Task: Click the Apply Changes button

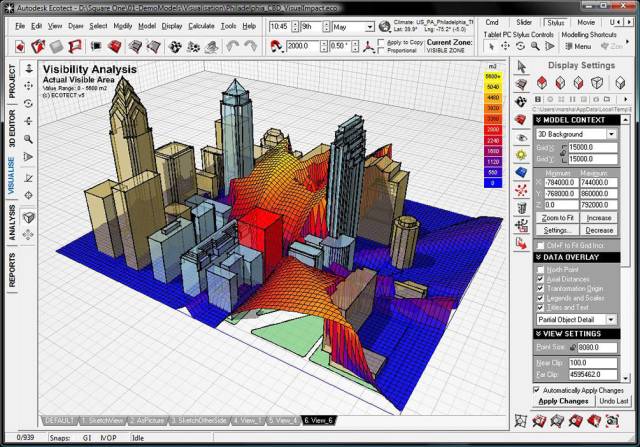Action: tap(563, 401)
